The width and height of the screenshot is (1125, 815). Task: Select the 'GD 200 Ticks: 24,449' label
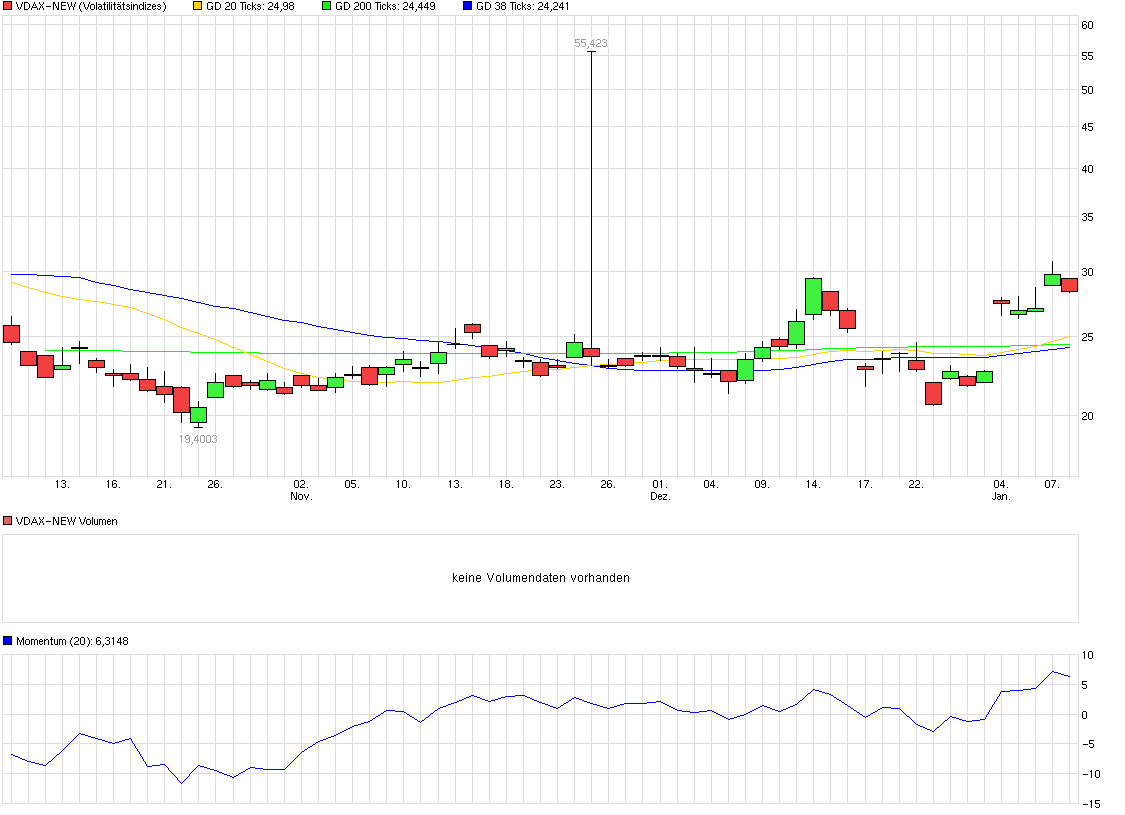385,6
